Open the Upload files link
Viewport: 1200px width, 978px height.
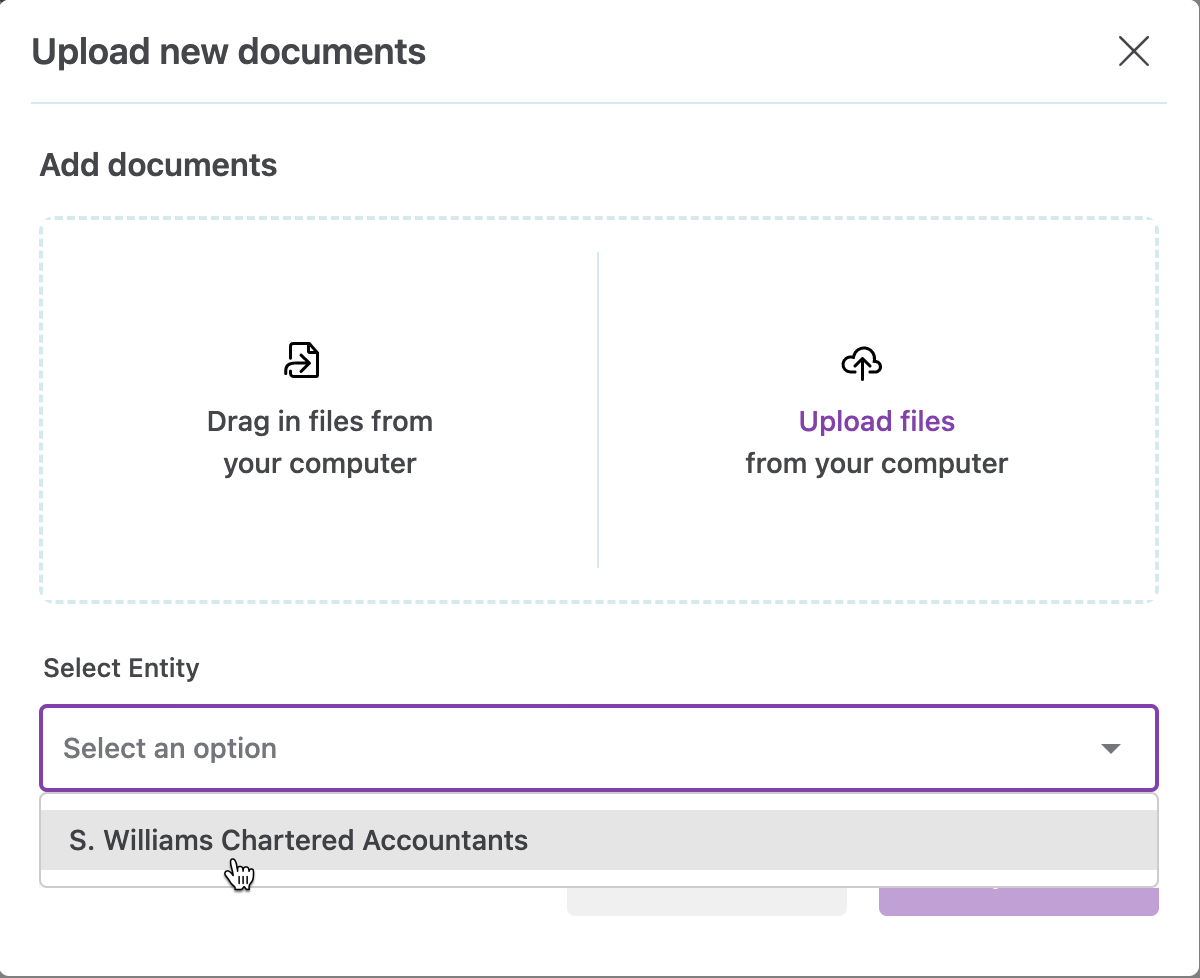(876, 421)
